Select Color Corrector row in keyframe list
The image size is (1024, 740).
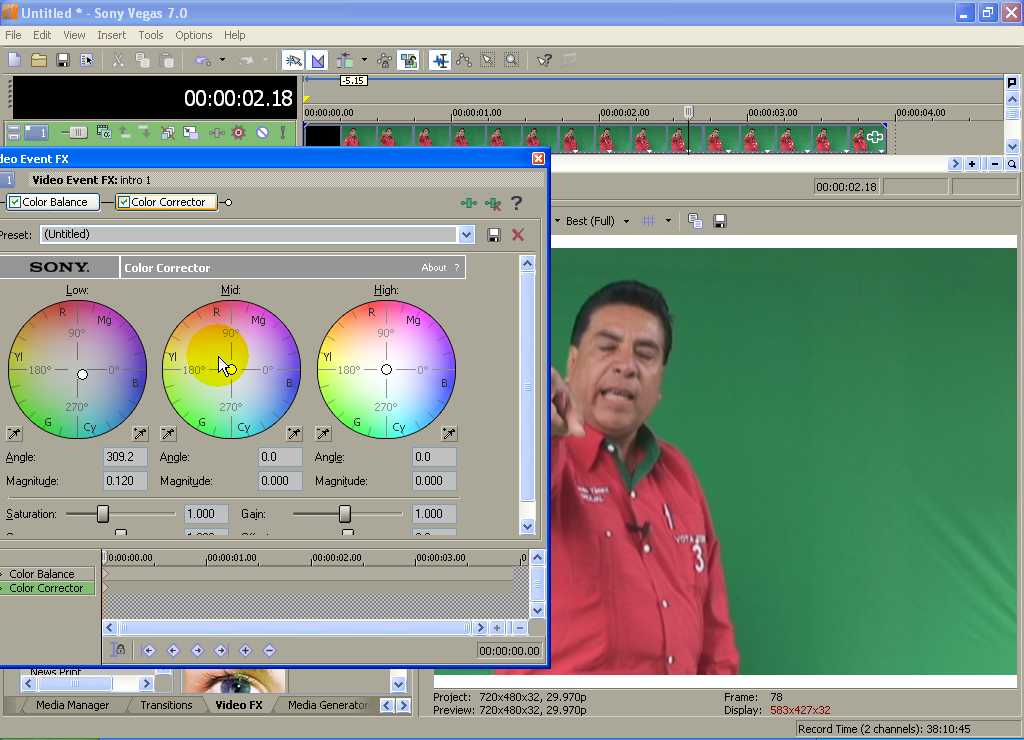(x=47, y=588)
